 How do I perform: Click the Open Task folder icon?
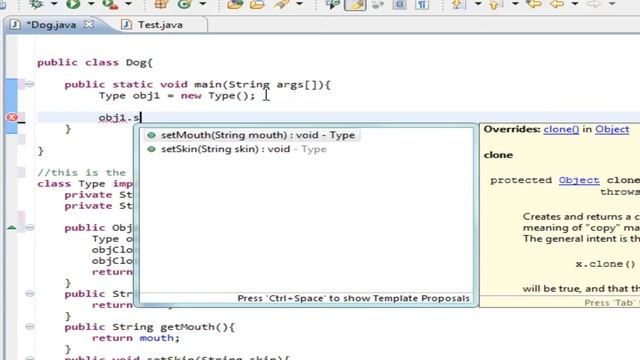(257, 4)
